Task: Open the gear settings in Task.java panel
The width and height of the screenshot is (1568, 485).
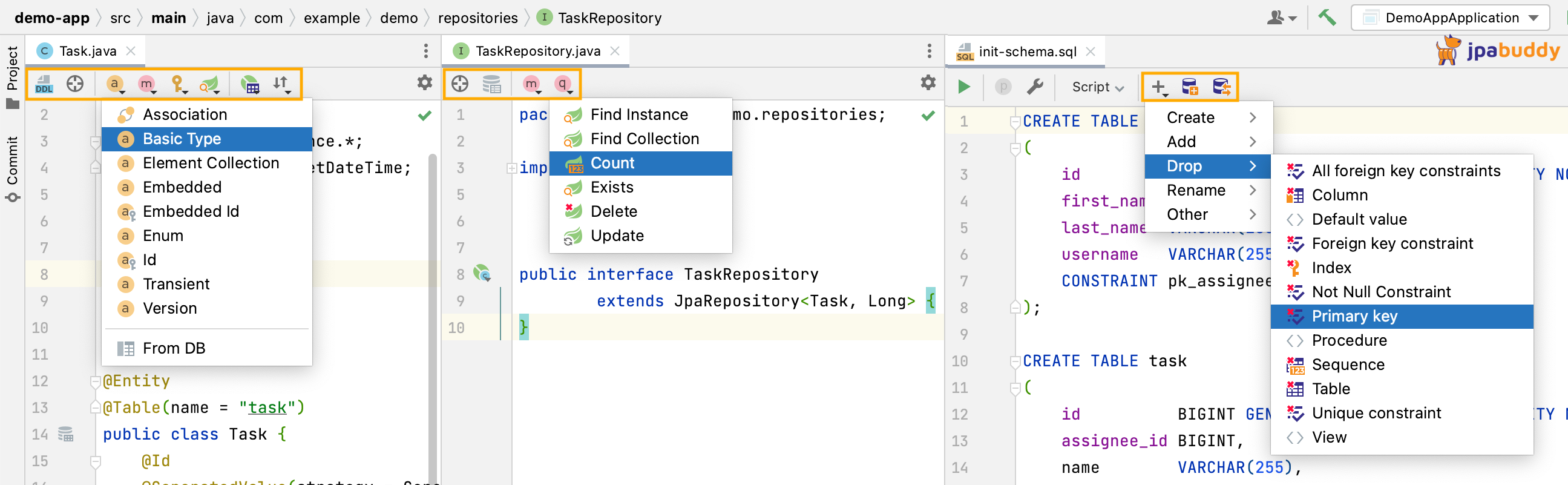Action: tap(424, 82)
